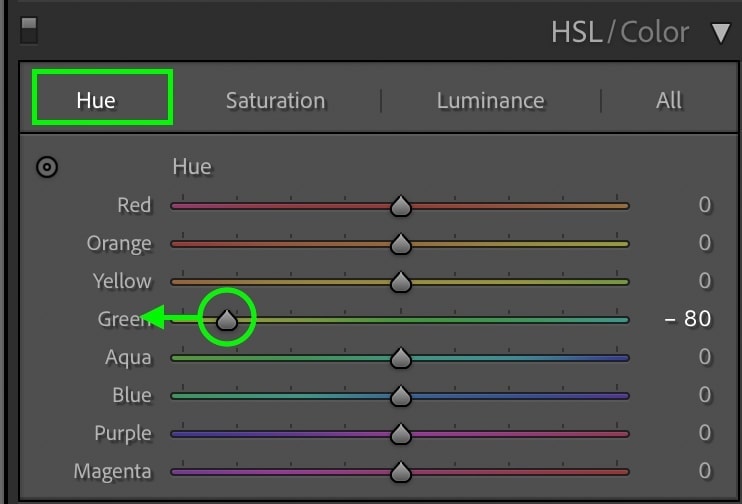Select Color mode in panel header
Viewport: 742px width, 504px height.
[654, 32]
